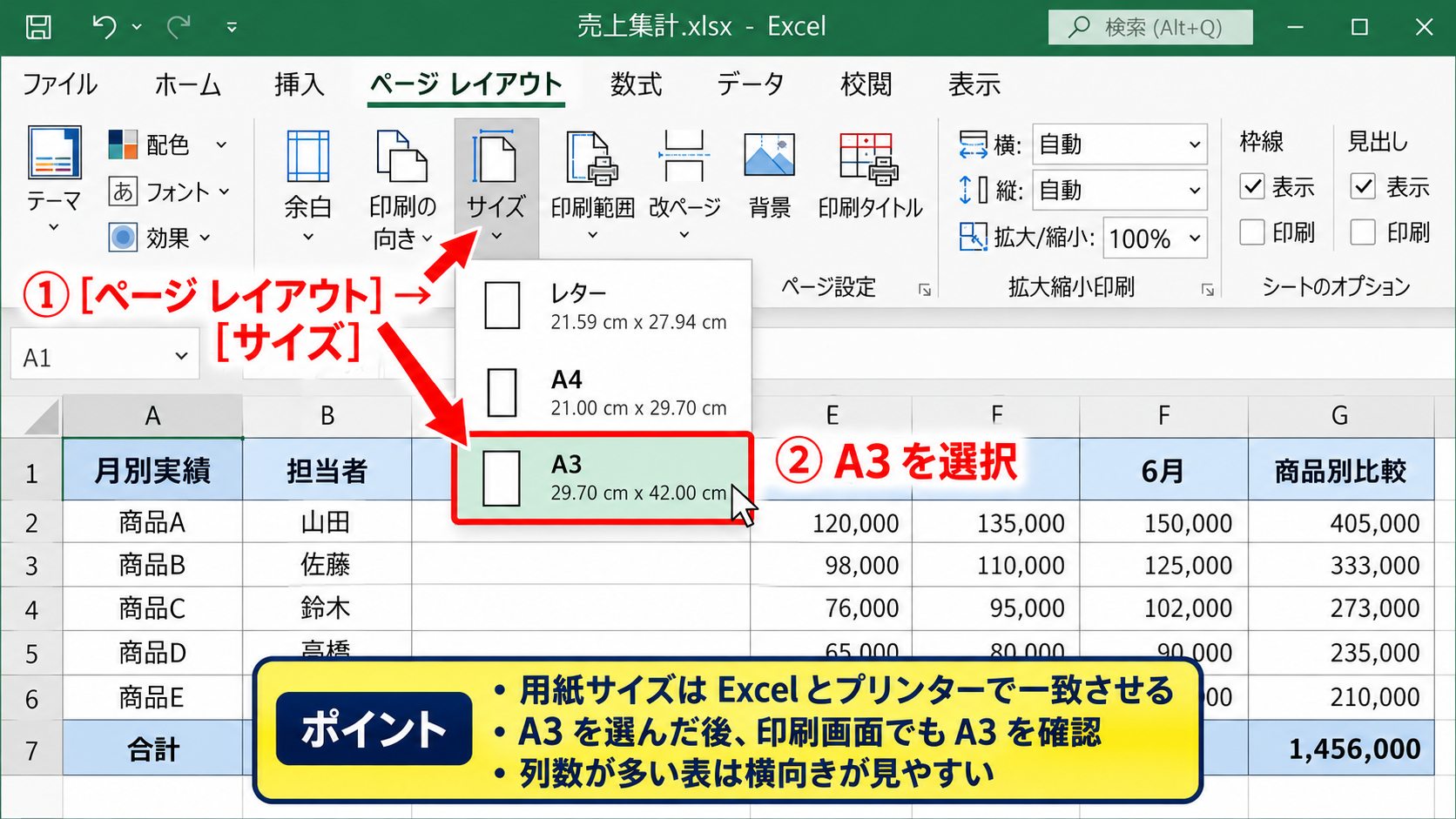This screenshot has height=819, width=1456.
Task: Switch to the 数式 tab
Action: click(x=636, y=84)
